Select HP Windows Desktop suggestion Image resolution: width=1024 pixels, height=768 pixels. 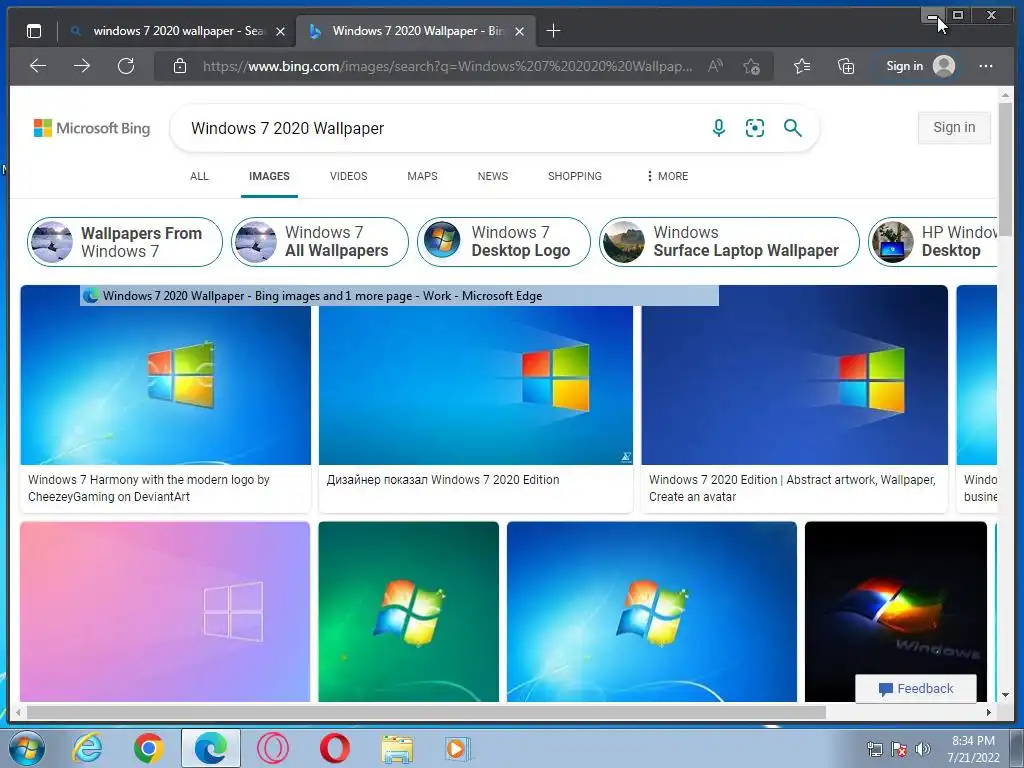pos(933,242)
